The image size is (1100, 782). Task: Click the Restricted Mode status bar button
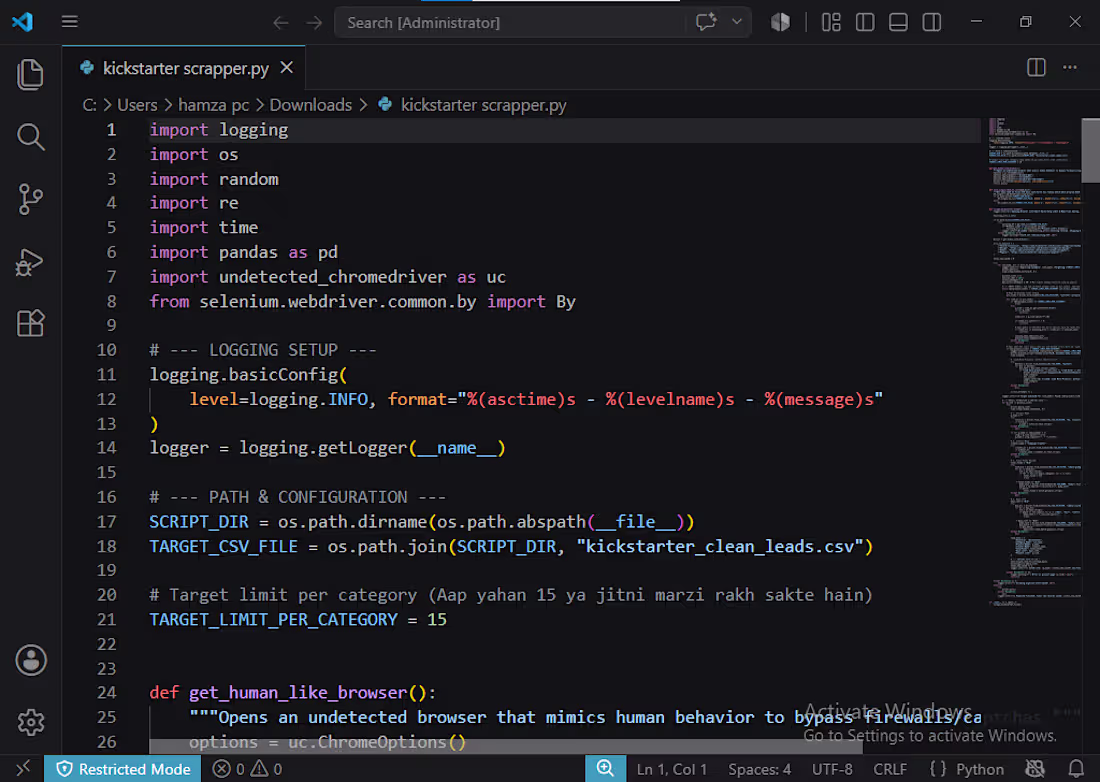click(x=123, y=769)
